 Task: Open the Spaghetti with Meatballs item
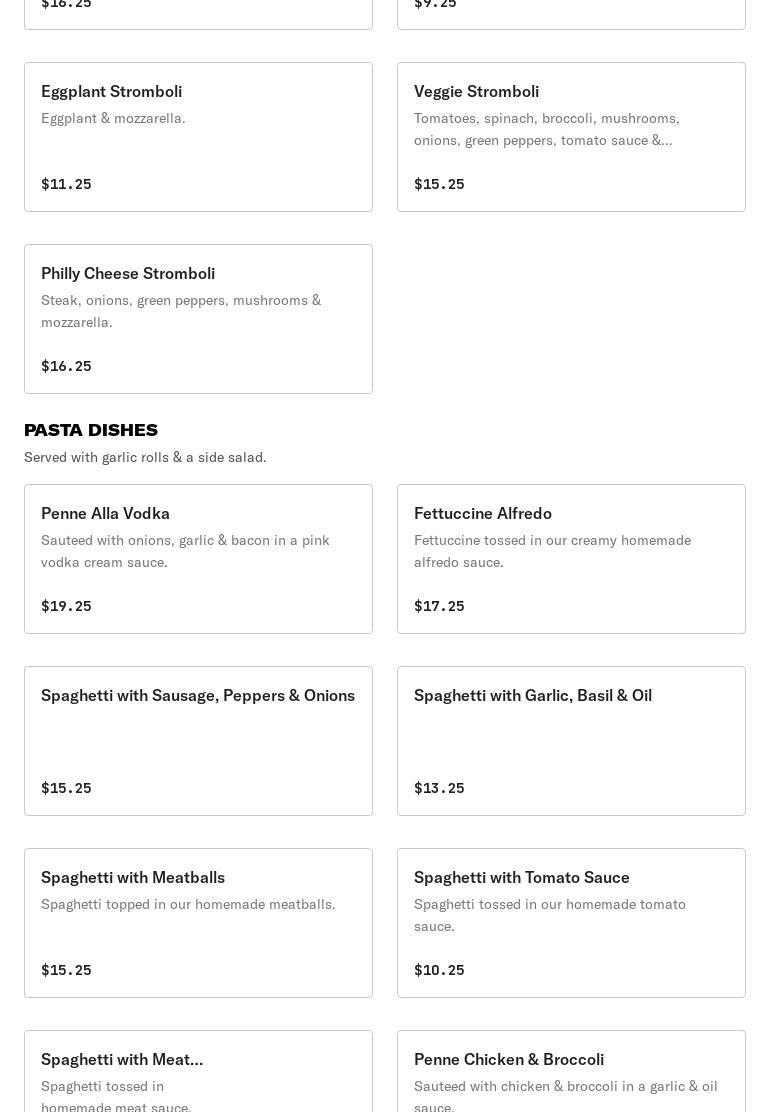[x=198, y=923]
